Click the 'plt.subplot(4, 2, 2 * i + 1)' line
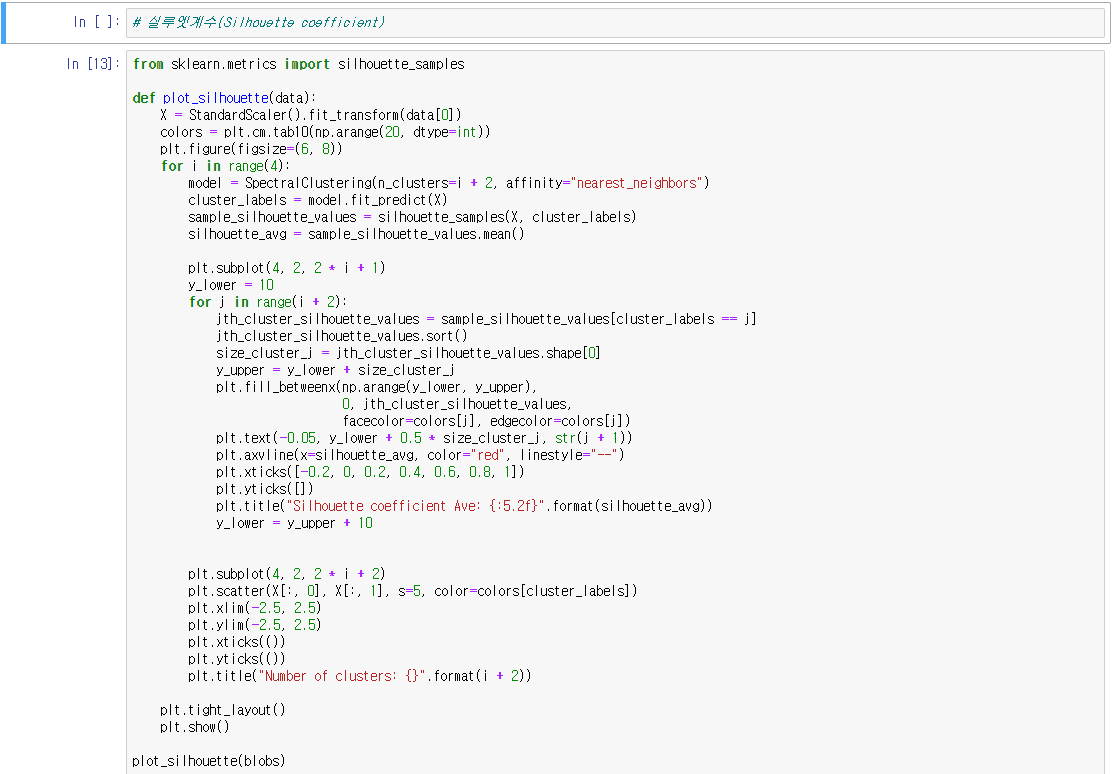Image resolution: width=1113 pixels, height=774 pixels. pos(287,268)
